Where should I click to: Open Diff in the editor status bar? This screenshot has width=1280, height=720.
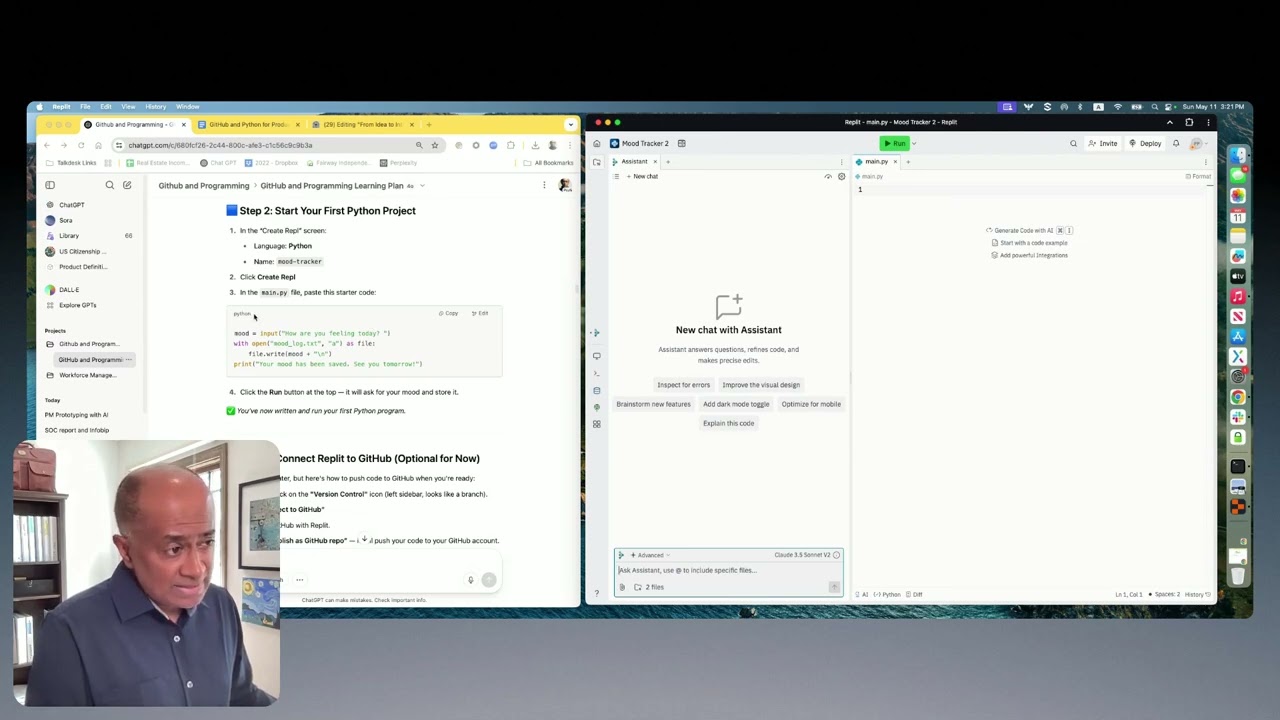click(x=915, y=594)
